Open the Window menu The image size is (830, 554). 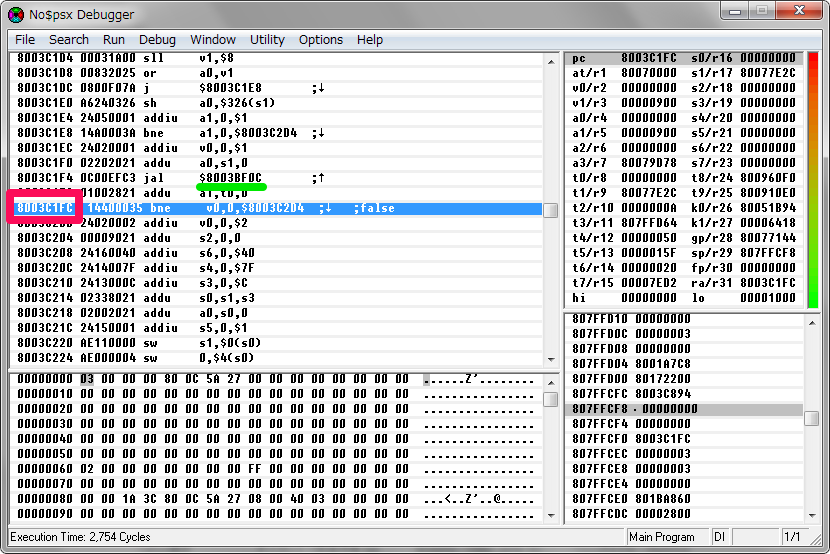pos(213,40)
